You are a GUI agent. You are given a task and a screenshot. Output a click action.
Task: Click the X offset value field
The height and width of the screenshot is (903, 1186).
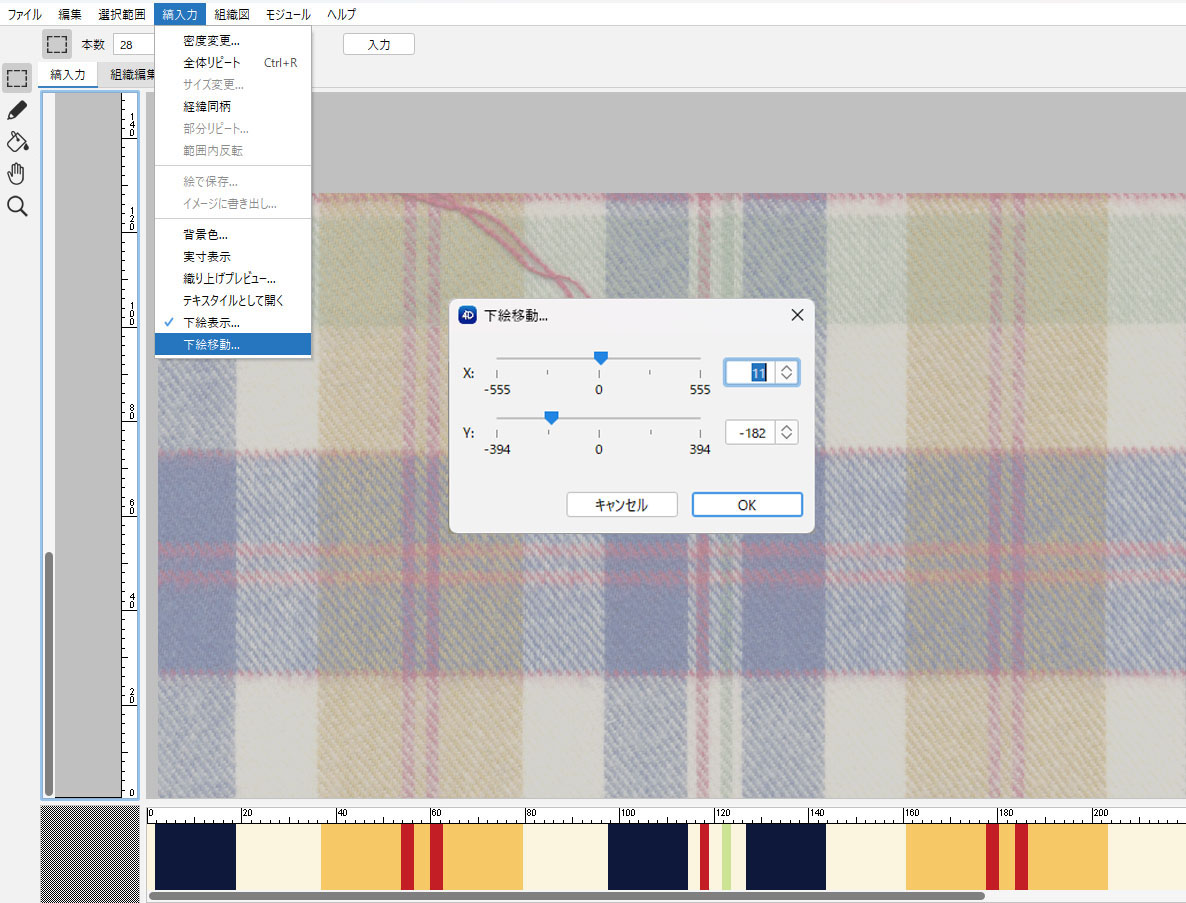(751, 373)
